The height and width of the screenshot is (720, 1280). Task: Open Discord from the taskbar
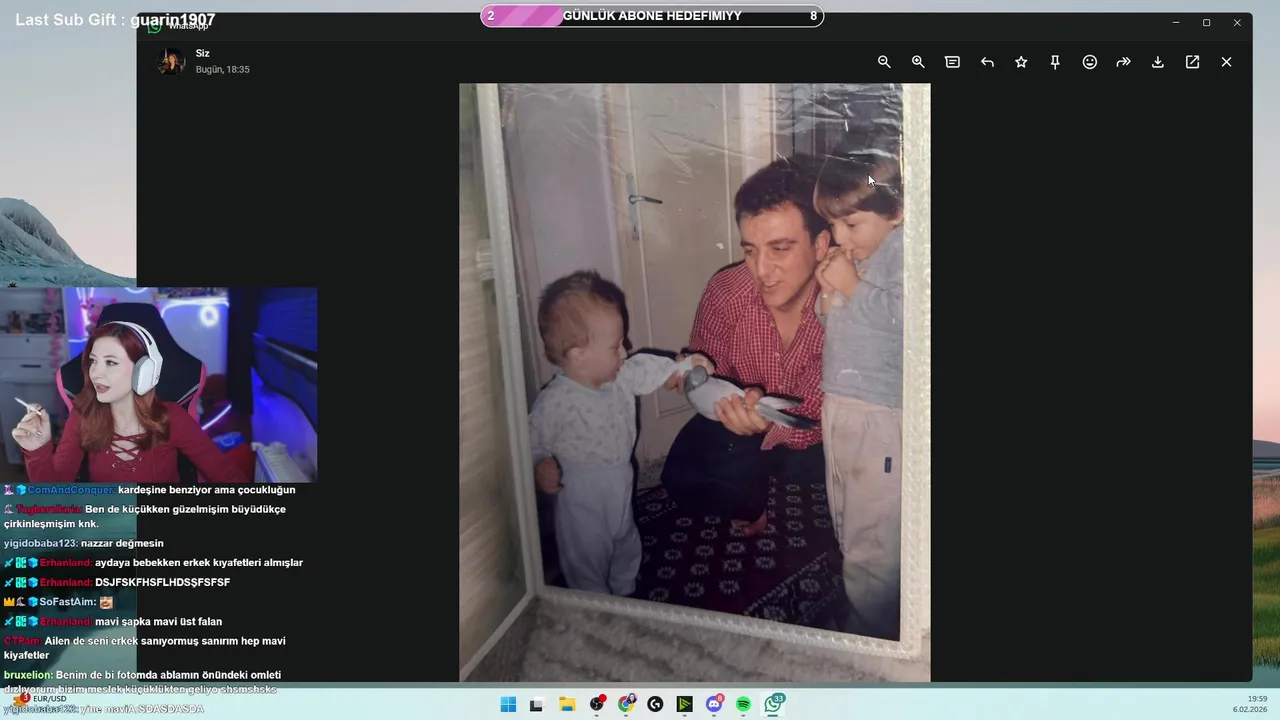[x=715, y=704]
